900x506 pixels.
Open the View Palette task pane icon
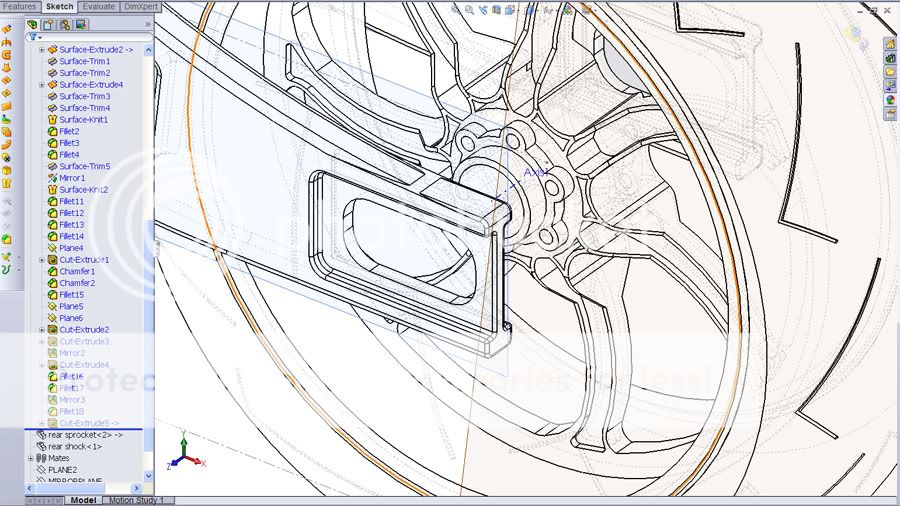pyautogui.click(x=890, y=85)
